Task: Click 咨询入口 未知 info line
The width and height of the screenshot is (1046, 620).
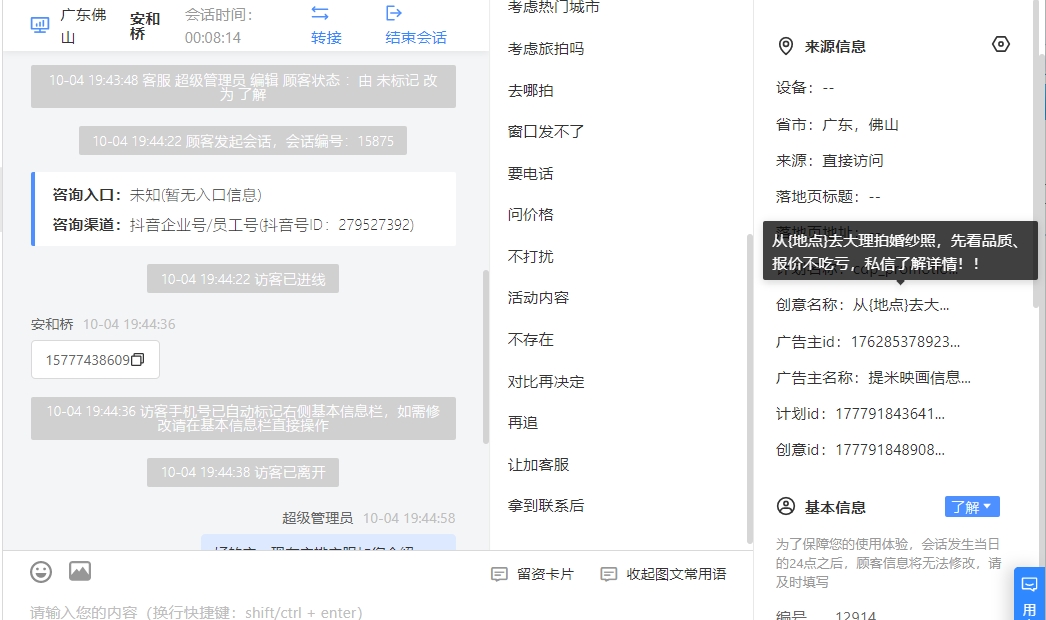Action: coord(157,195)
